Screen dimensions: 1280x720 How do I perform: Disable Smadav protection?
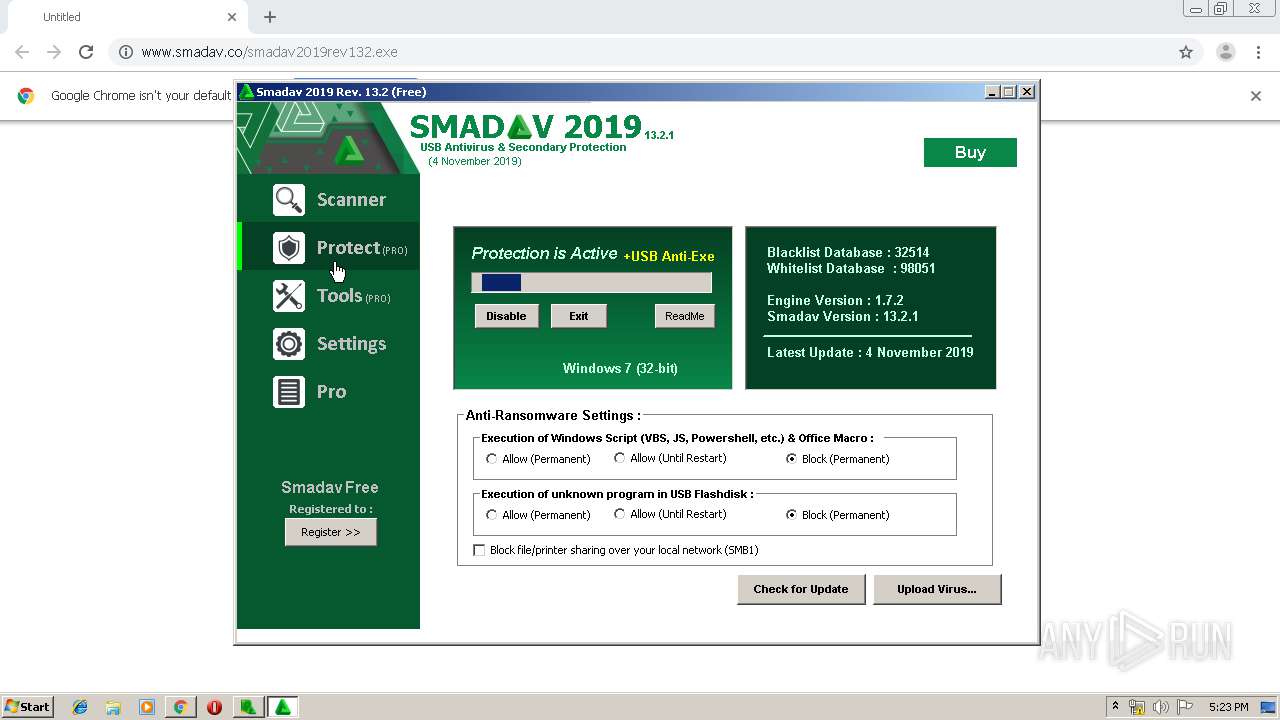[x=506, y=316]
